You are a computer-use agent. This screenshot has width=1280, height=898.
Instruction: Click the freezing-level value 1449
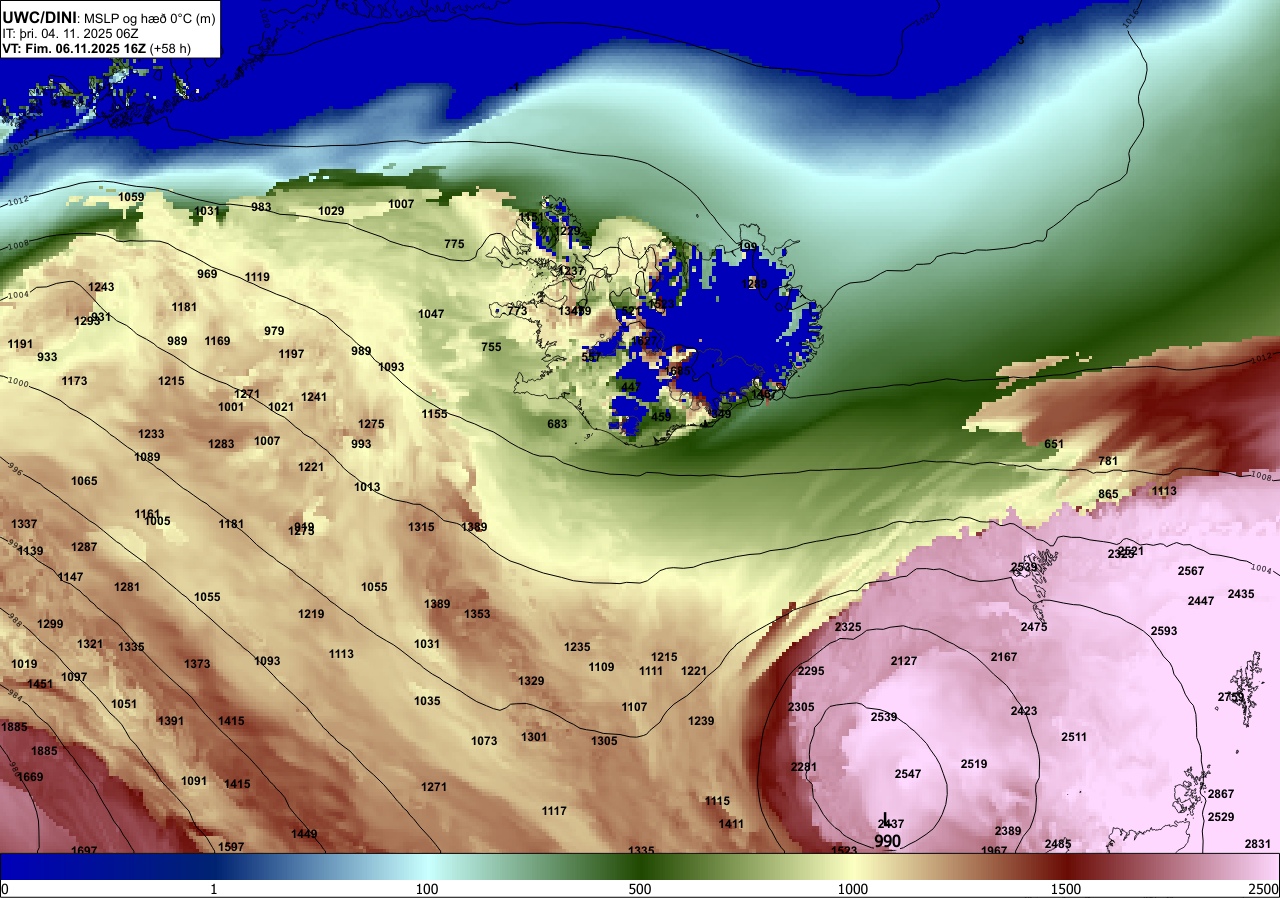point(304,834)
